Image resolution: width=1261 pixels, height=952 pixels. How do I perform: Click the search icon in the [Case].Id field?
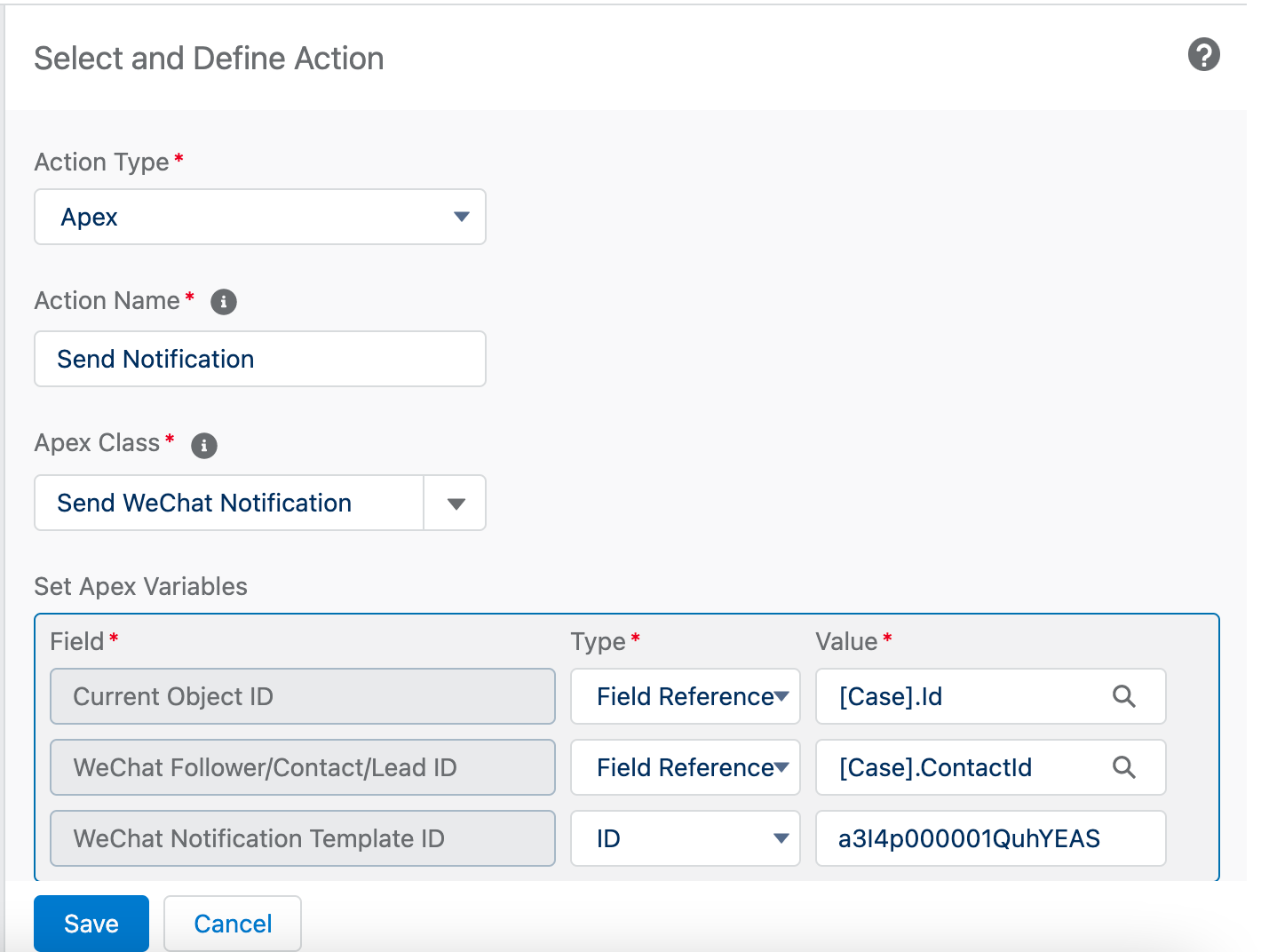click(x=1123, y=696)
